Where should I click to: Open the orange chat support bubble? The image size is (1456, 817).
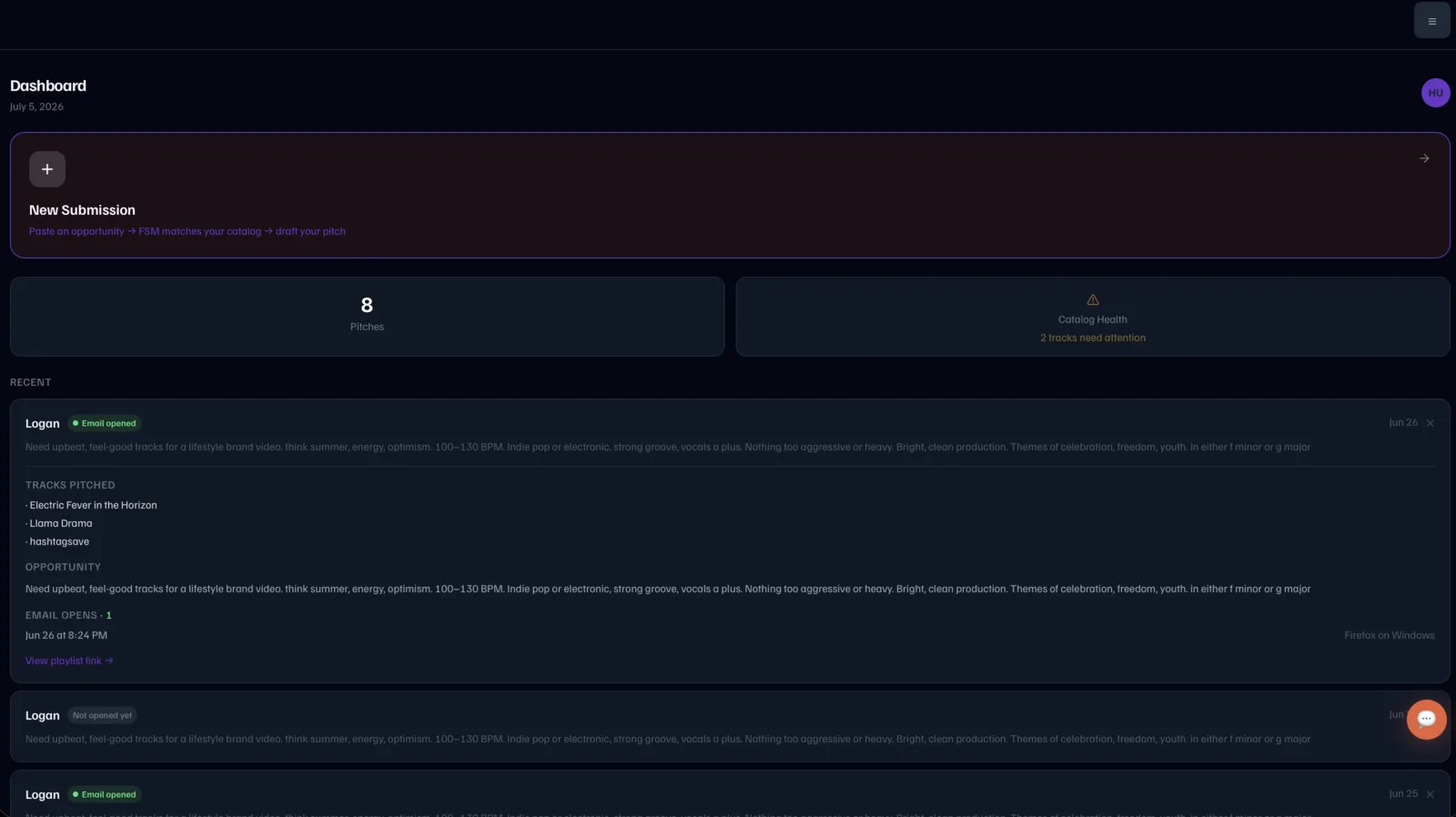coord(1426,719)
